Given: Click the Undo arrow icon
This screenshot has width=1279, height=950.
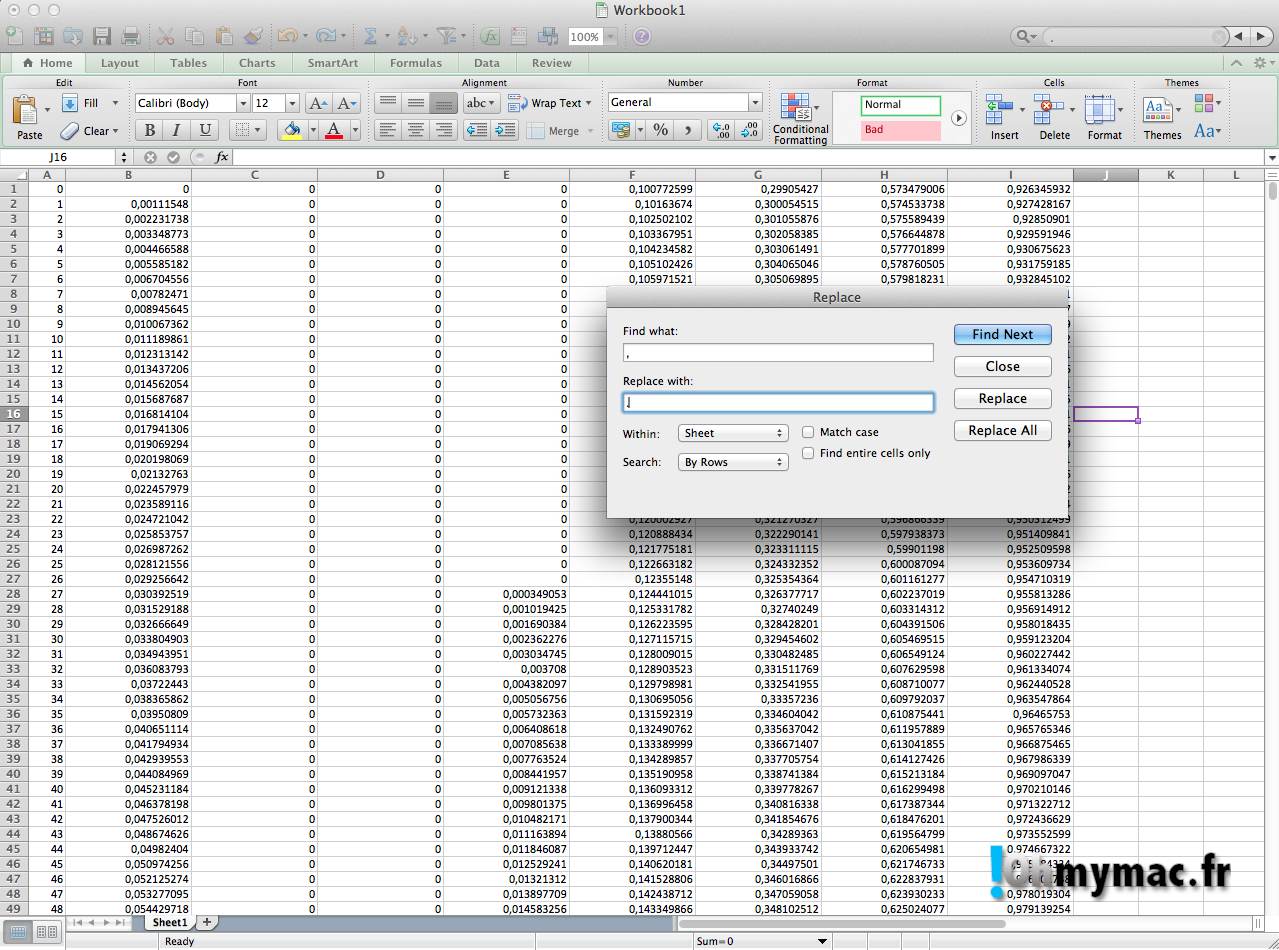Looking at the screenshot, I should [287, 36].
